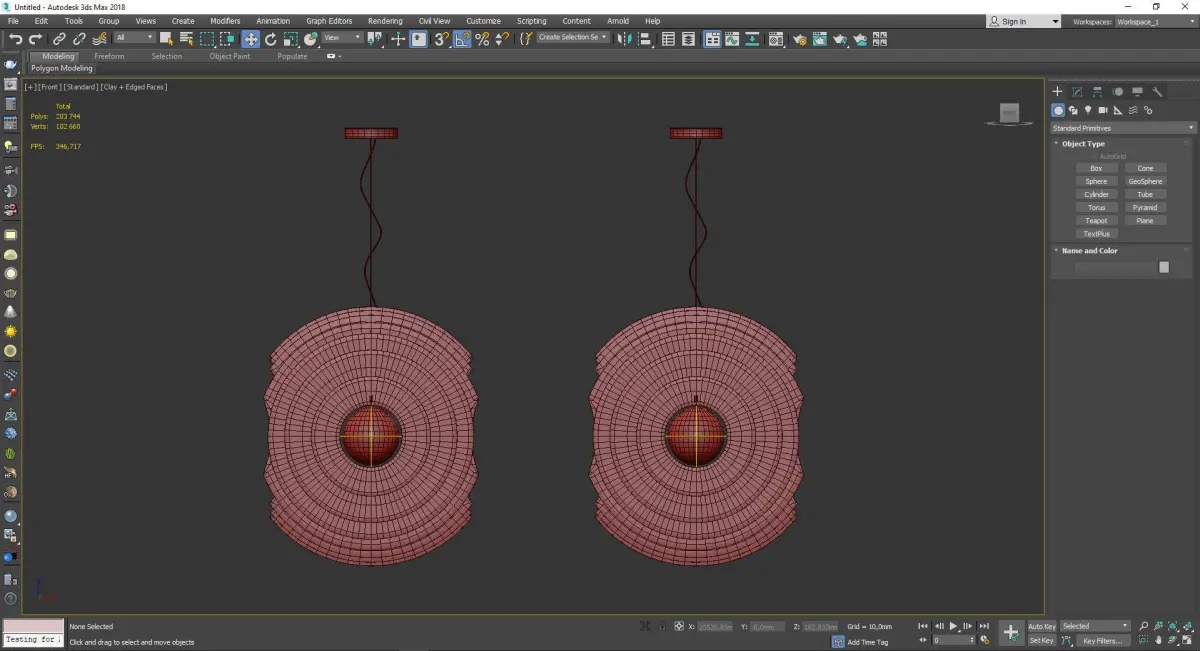Image resolution: width=1200 pixels, height=651 pixels.
Task: Click the Play Animation button
Action: point(953,626)
